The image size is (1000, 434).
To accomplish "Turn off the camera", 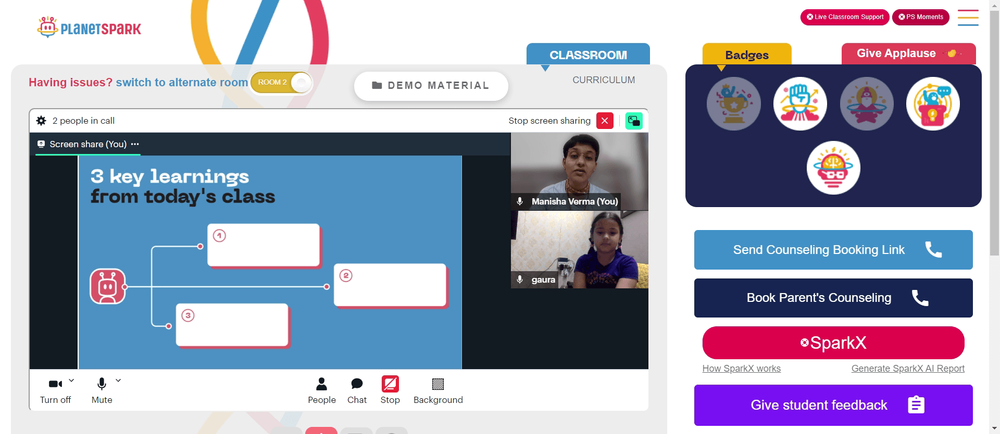I will coord(55,391).
